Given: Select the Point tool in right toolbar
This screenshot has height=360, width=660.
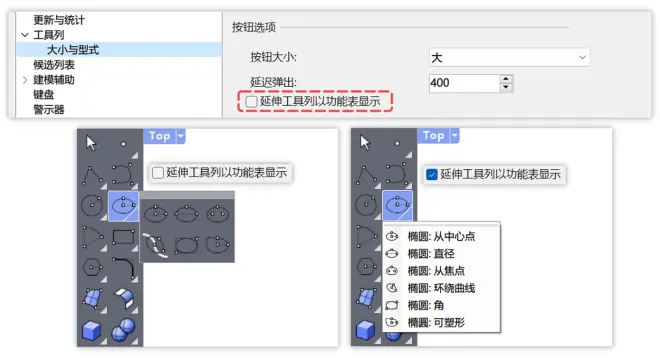Looking at the screenshot, I should (x=397, y=143).
